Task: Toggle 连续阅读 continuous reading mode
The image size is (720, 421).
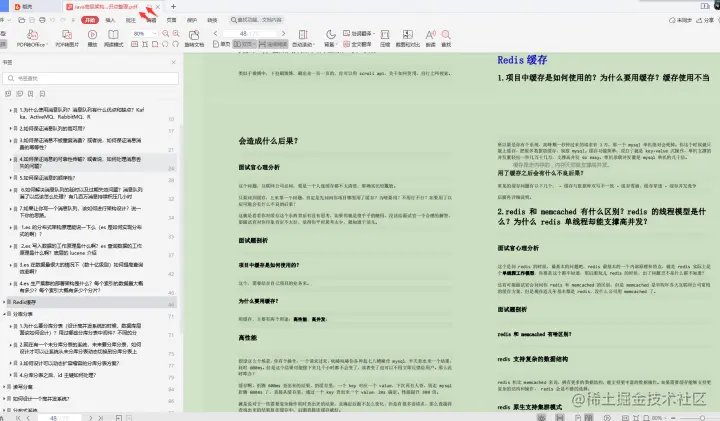Action: click(273, 45)
